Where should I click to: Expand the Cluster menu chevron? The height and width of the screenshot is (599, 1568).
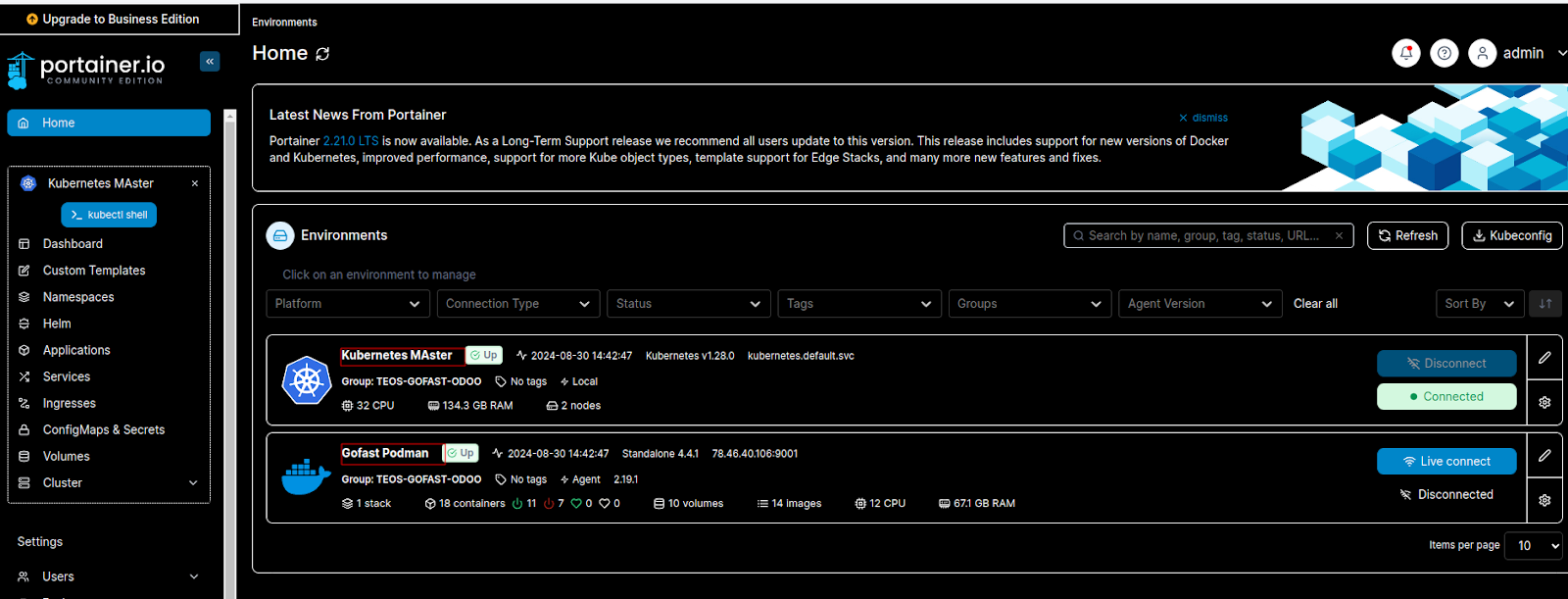coord(193,482)
